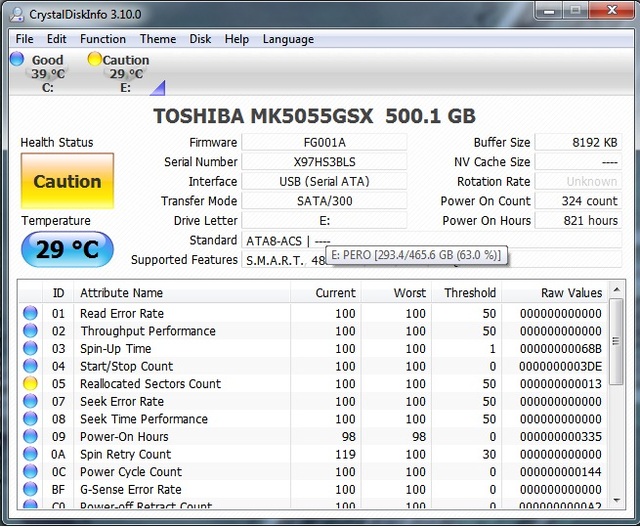This screenshot has width=640, height=527.
Task: Select the G-Sense Error Rate row text
Action: (x=131, y=489)
